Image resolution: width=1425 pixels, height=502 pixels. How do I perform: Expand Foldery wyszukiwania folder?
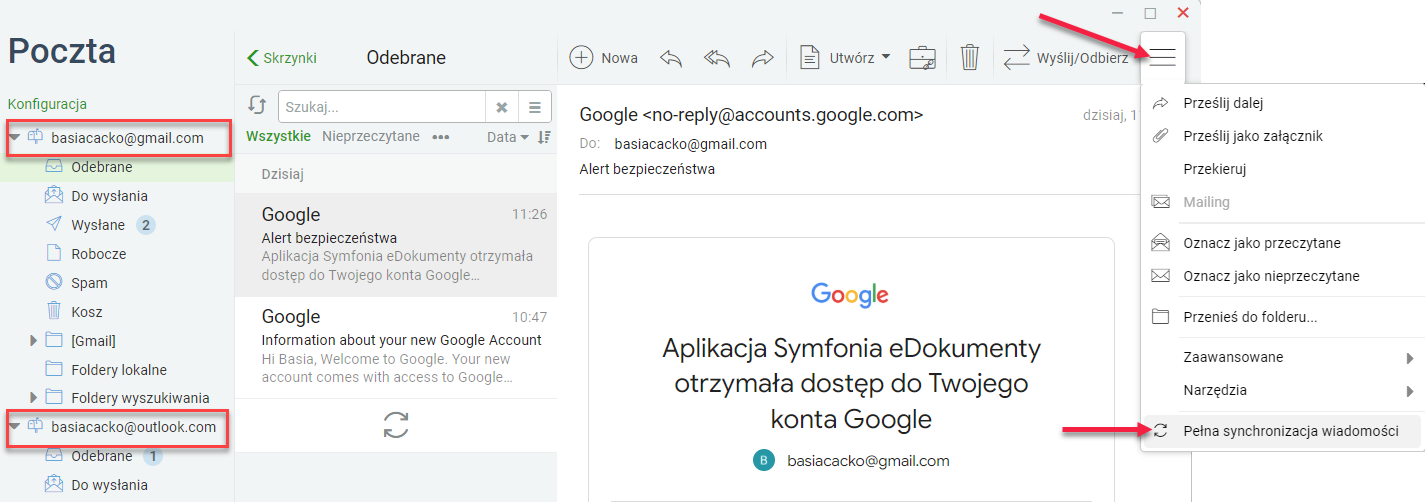click(35, 398)
